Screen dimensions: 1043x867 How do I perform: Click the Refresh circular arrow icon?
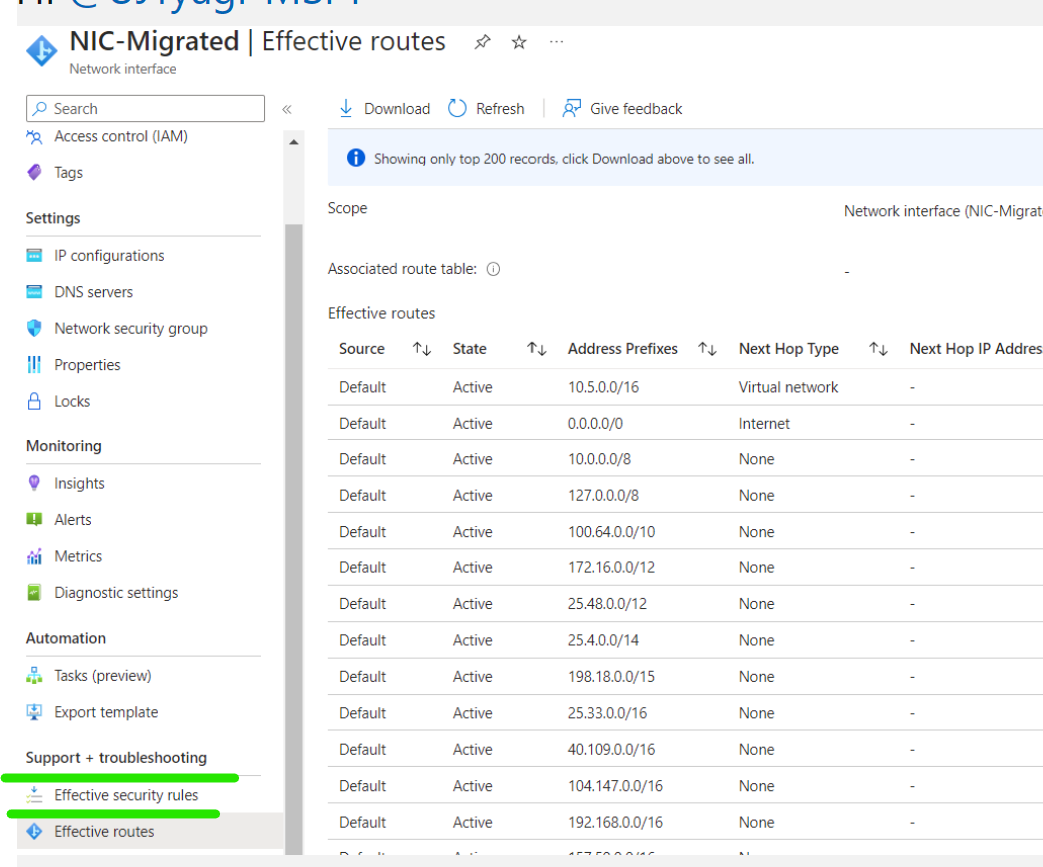click(457, 108)
